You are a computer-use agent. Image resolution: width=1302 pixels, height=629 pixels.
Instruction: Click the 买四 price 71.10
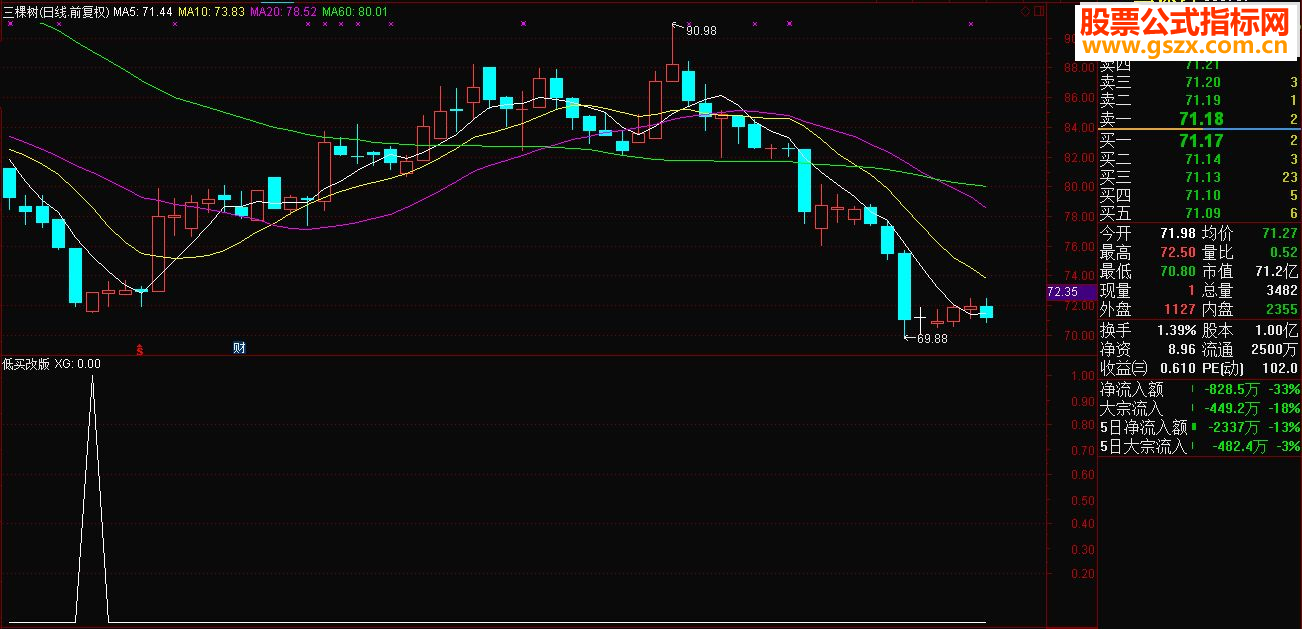click(x=1202, y=196)
